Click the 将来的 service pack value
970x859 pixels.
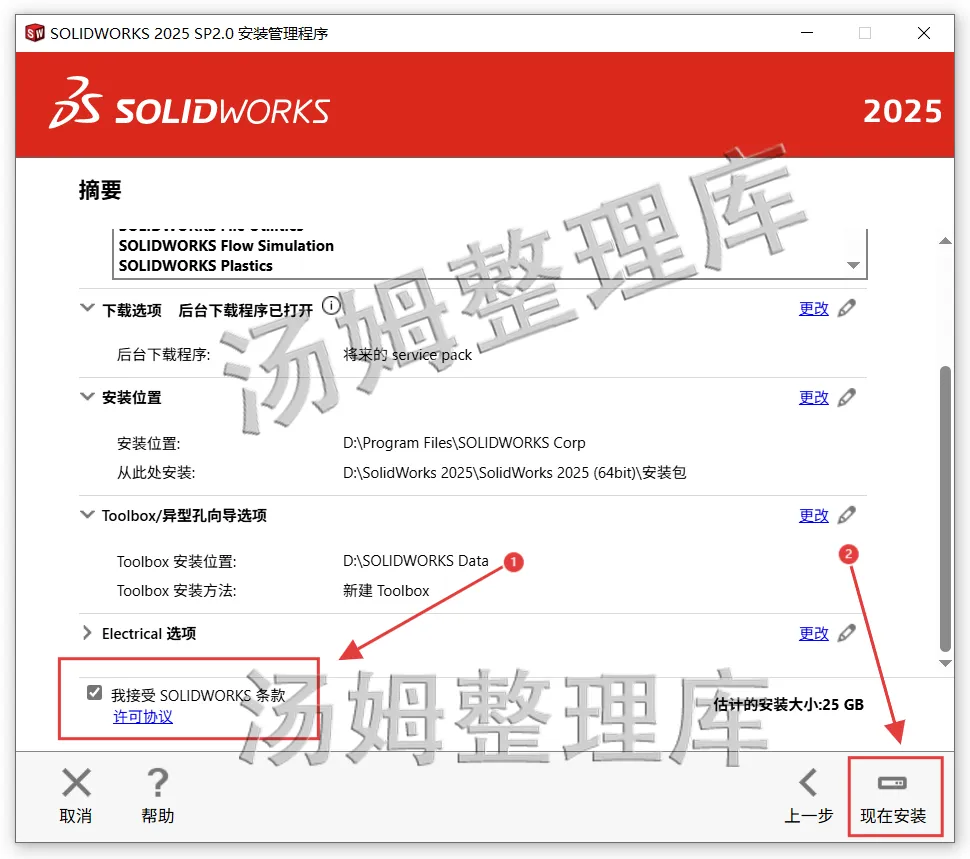tap(408, 355)
